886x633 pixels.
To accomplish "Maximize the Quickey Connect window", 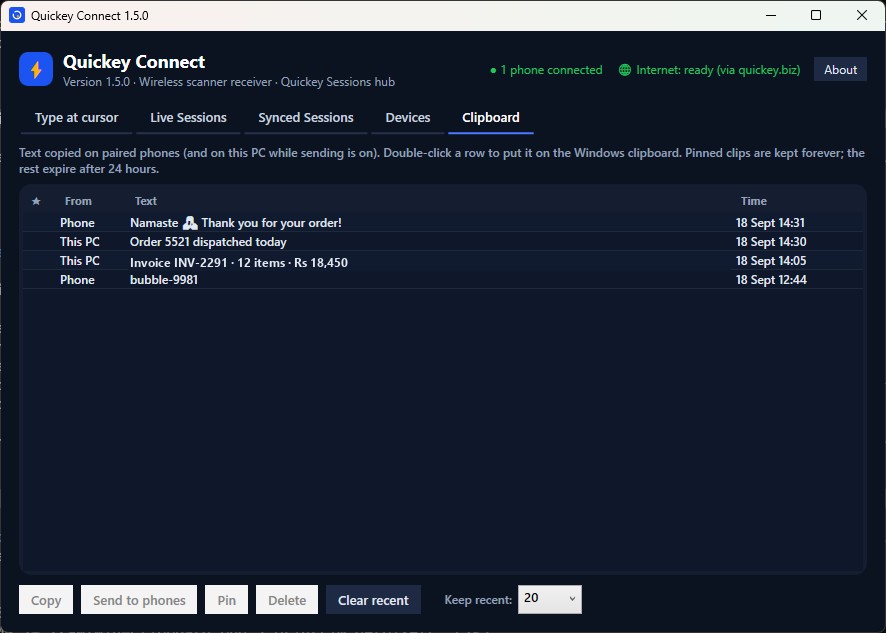I will 816,15.
